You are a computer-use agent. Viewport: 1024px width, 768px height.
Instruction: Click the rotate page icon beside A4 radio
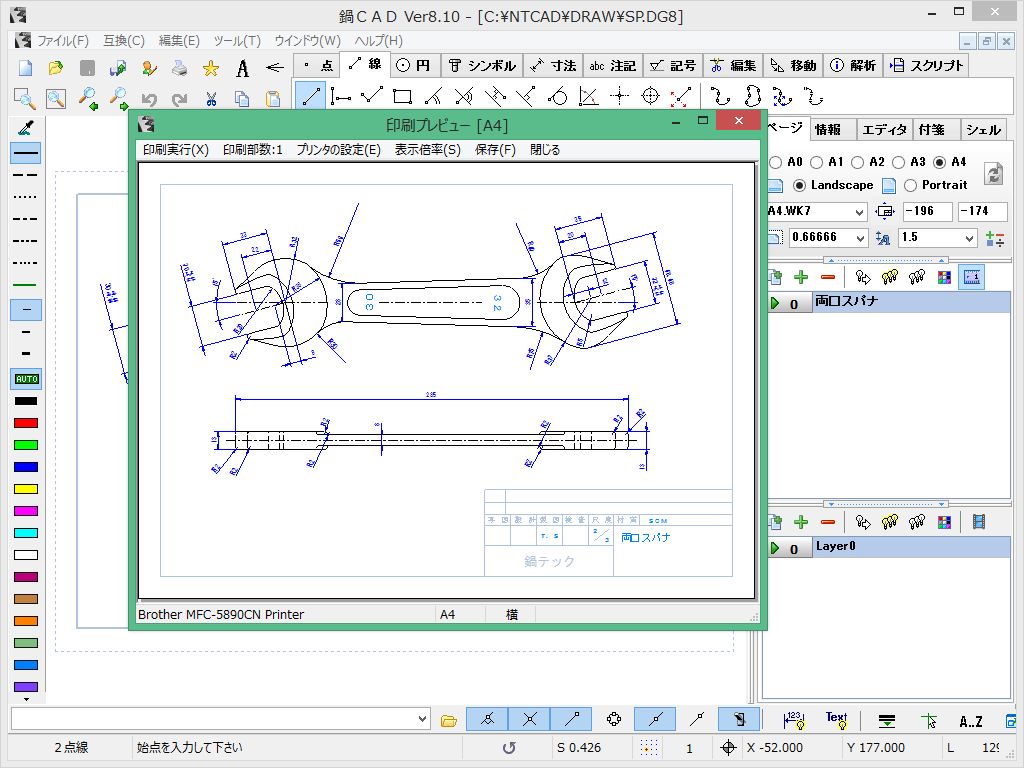tap(993, 173)
